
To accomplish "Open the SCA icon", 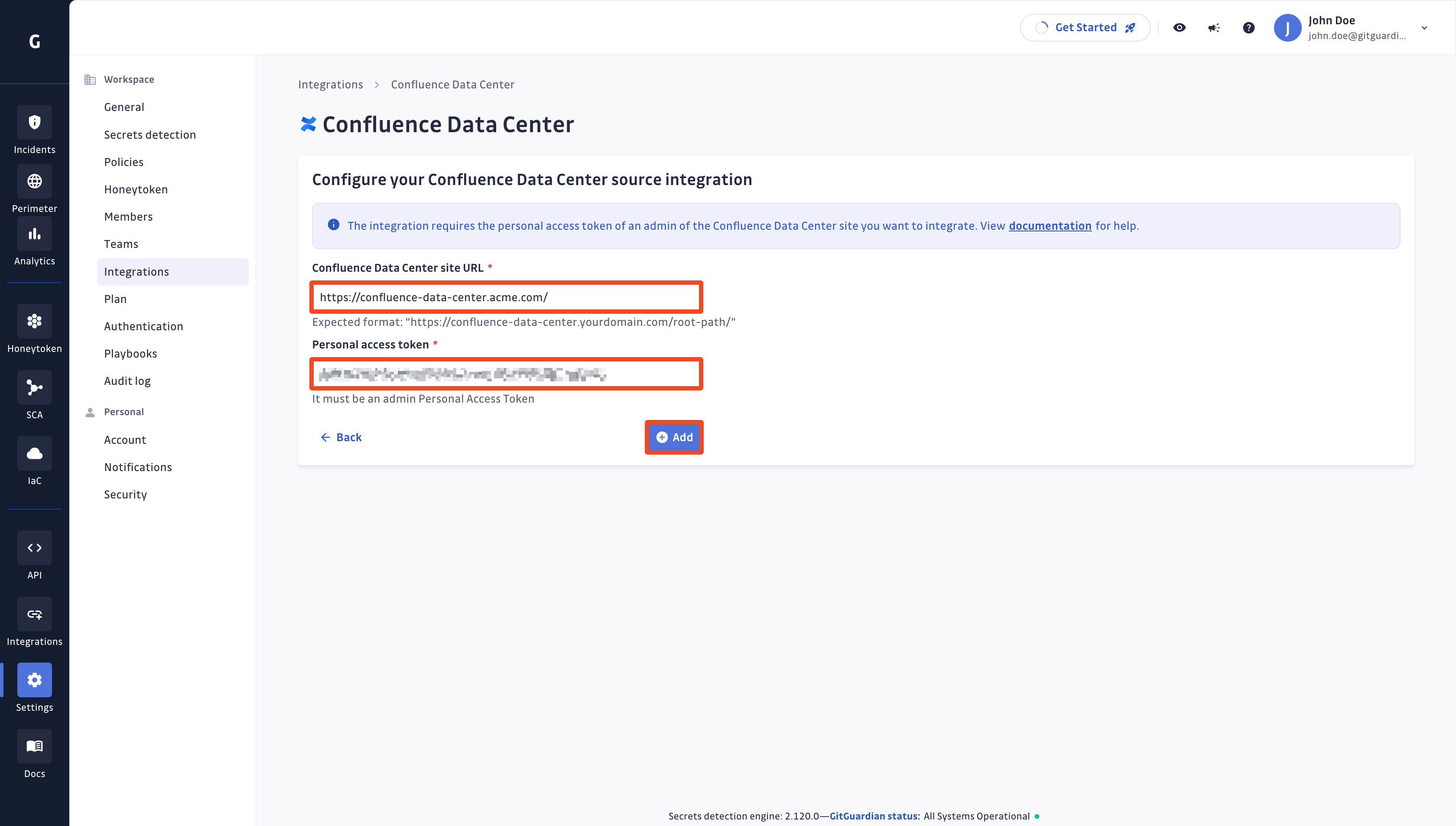I will [x=35, y=387].
